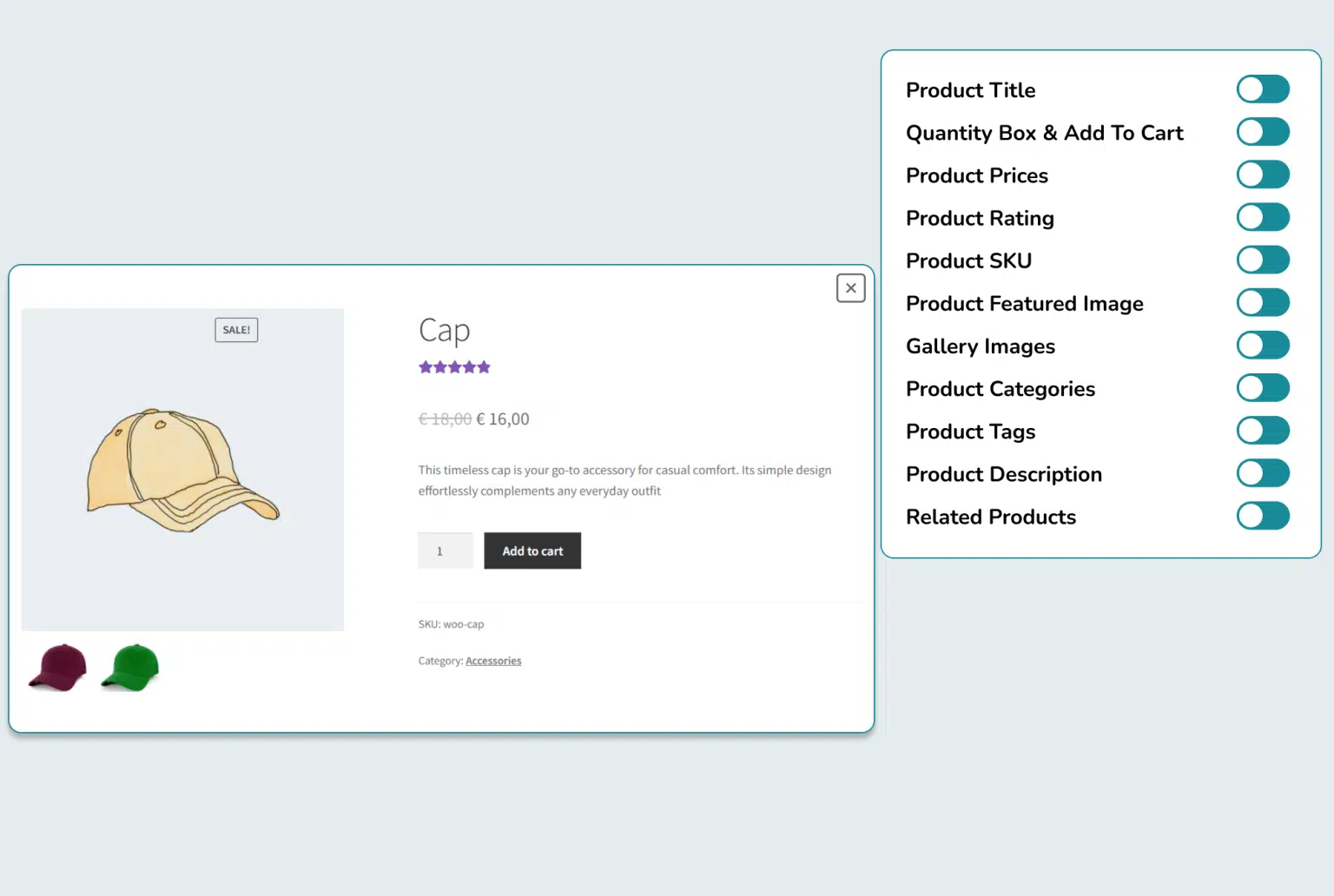Switch off the Product Rating option
The width and height of the screenshot is (1334, 896).
pyautogui.click(x=1262, y=217)
